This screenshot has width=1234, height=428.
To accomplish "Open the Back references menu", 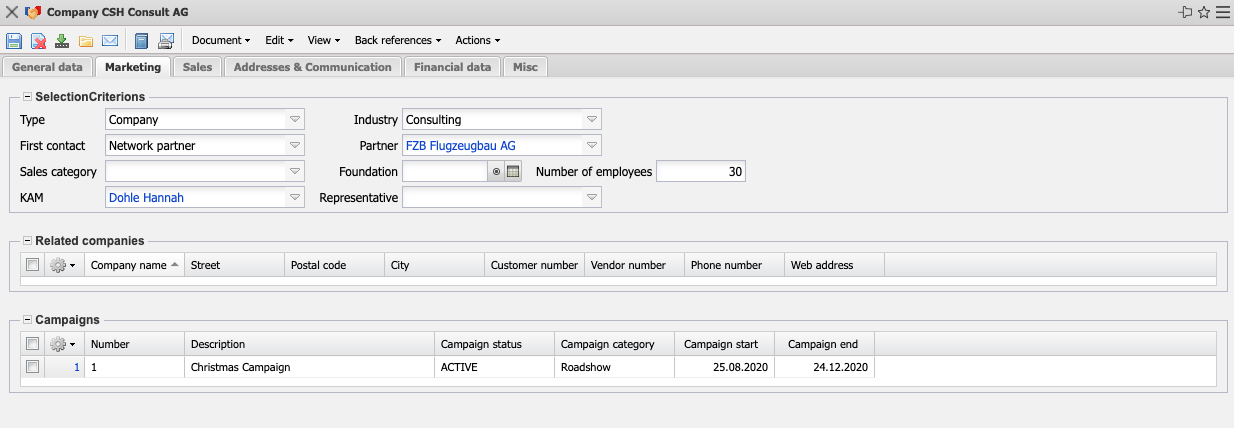I will (397, 41).
